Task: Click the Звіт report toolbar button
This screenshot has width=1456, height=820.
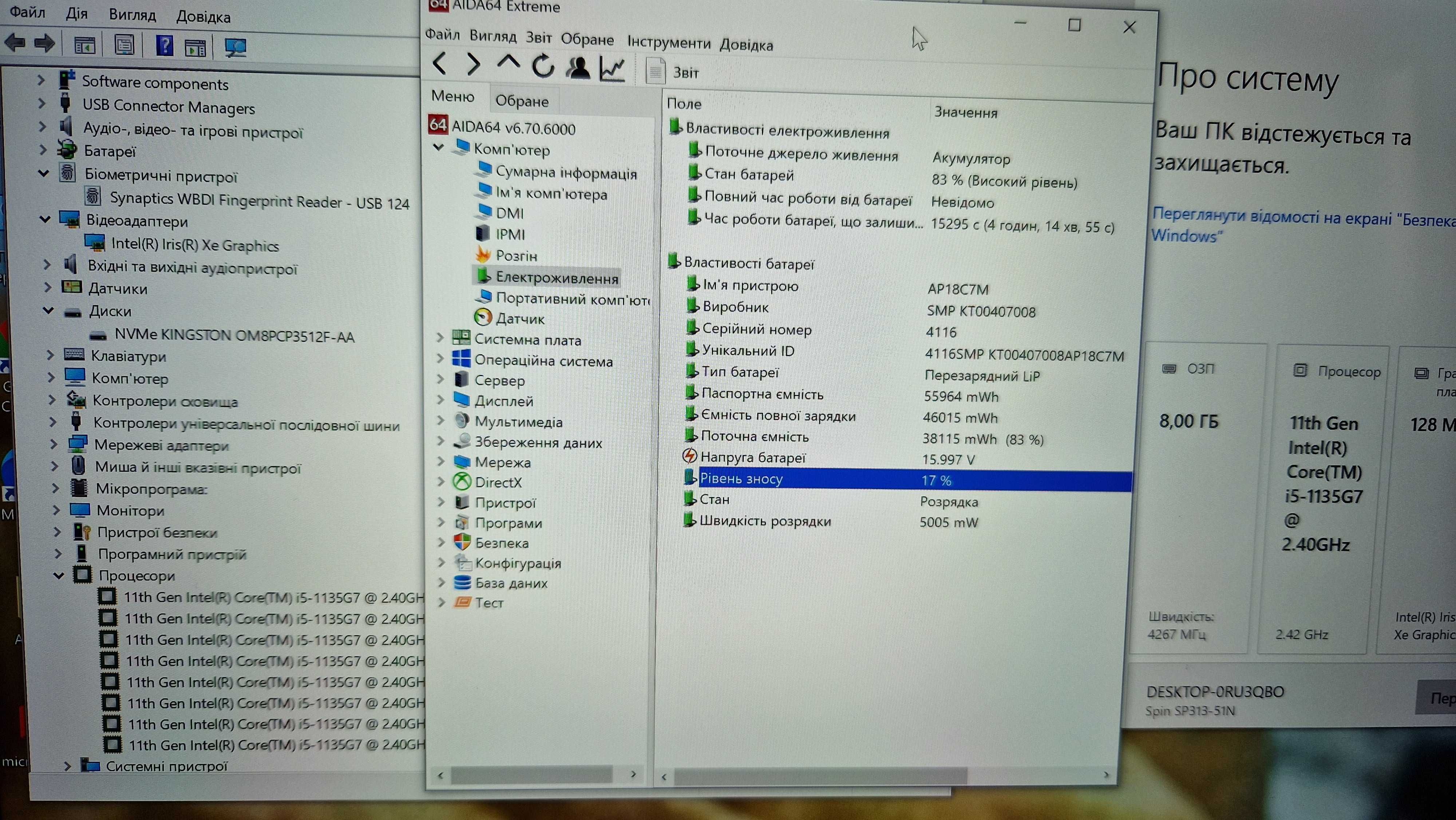Action: pos(673,72)
